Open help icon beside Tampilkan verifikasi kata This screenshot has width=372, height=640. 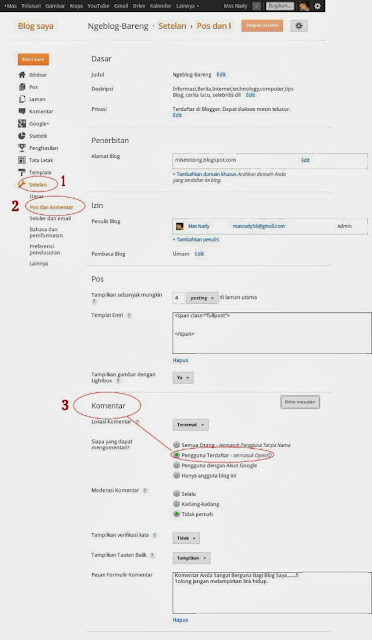point(155,535)
